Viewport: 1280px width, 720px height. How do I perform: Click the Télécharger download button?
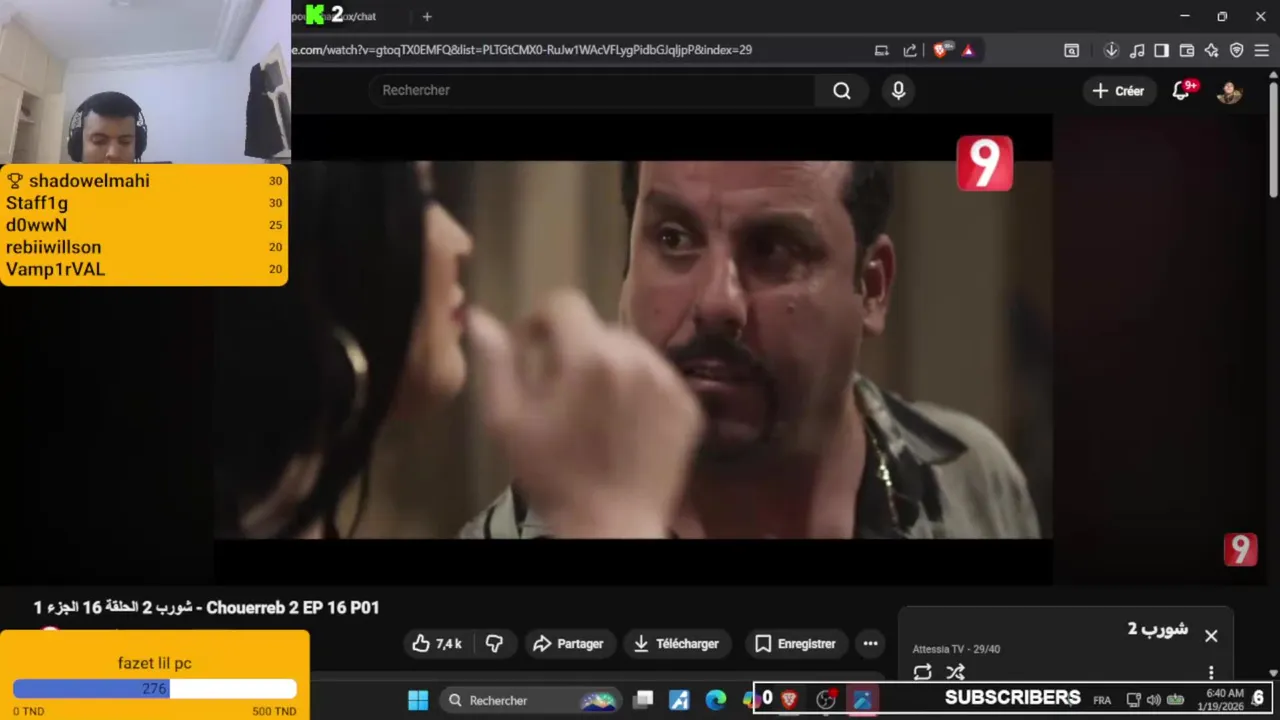pyautogui.click(x=676, y=644)
